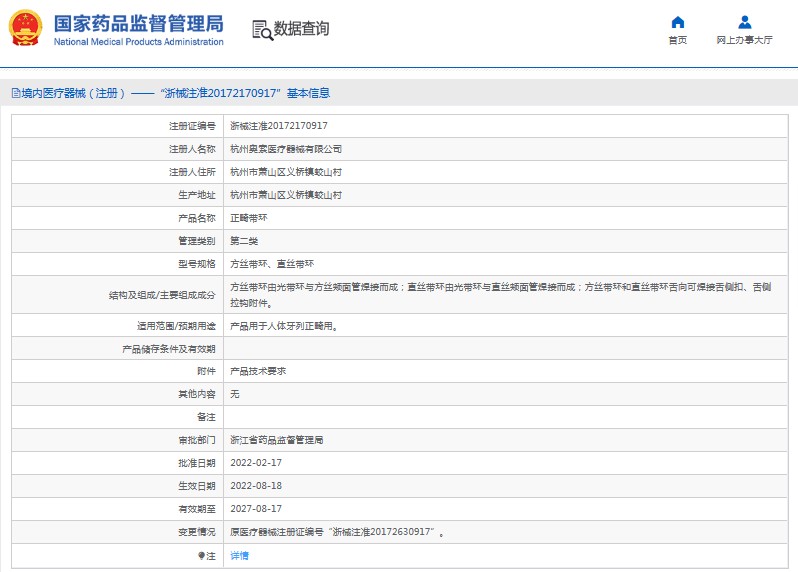The width and height of the screenshot is (798, 572).
Task: Click the 国家药品监督管理局 title text
Action: [x=138, y=23]
